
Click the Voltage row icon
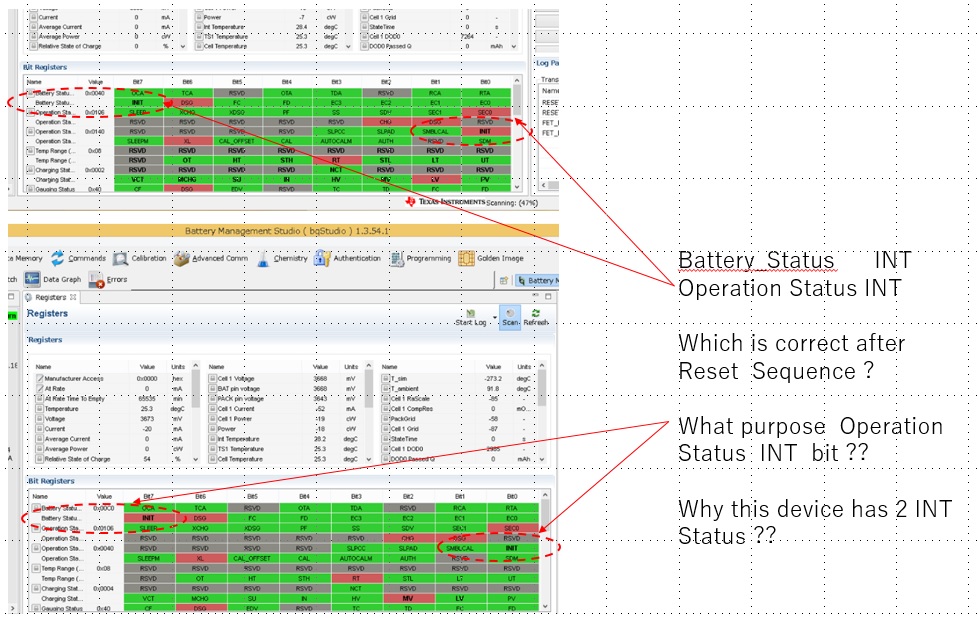tap(39, 418)
